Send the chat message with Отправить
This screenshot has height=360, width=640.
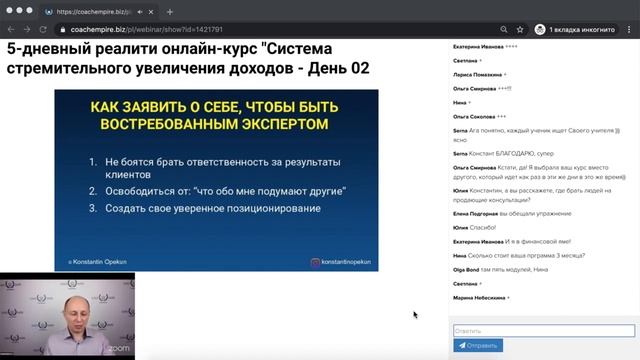[478, 345]
